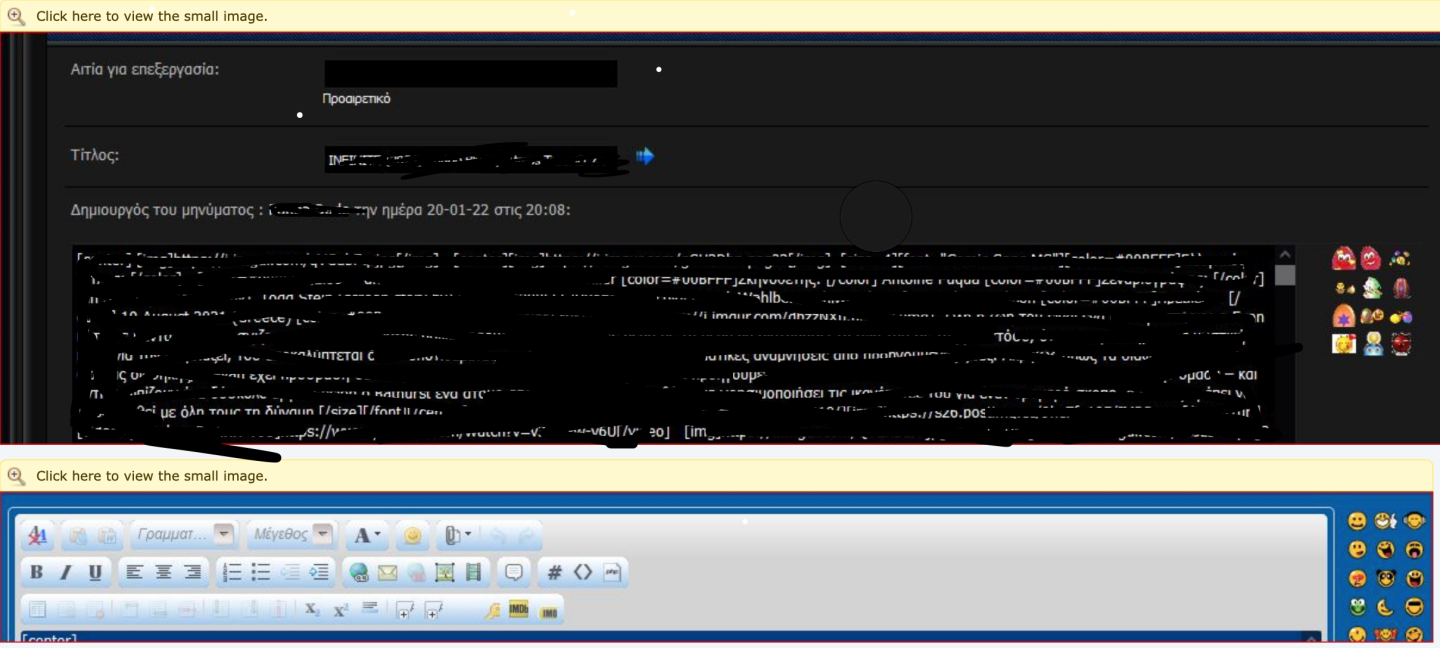Insert a web link with globe icon
1440x648 pixels.
[359, 573]
